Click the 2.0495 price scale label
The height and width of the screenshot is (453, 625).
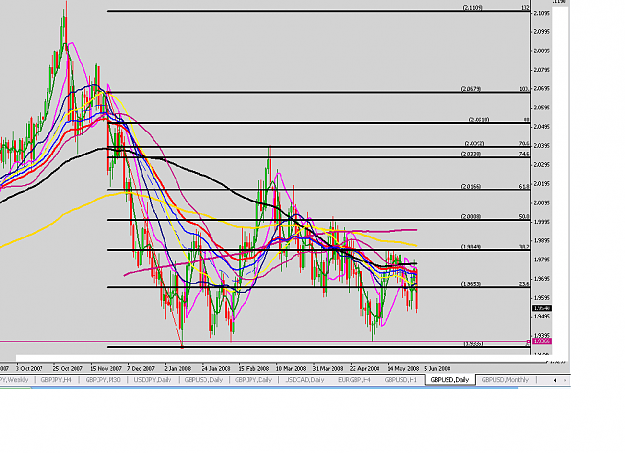click(542, 127)
